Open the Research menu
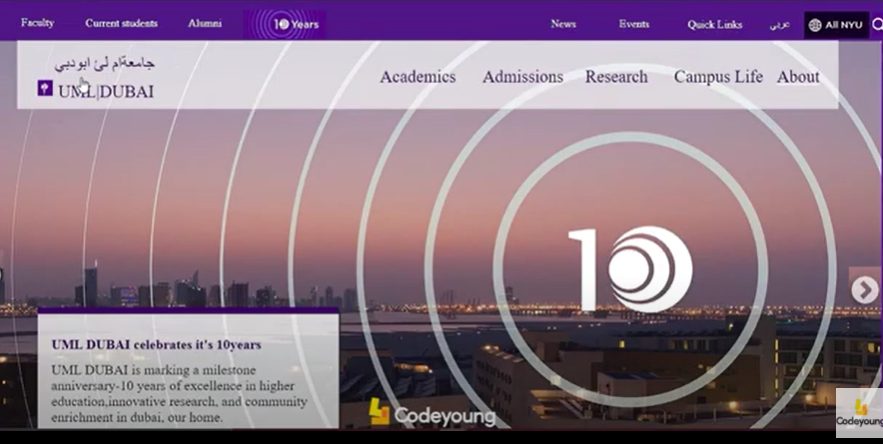883x444 pixels. [616, 77]
